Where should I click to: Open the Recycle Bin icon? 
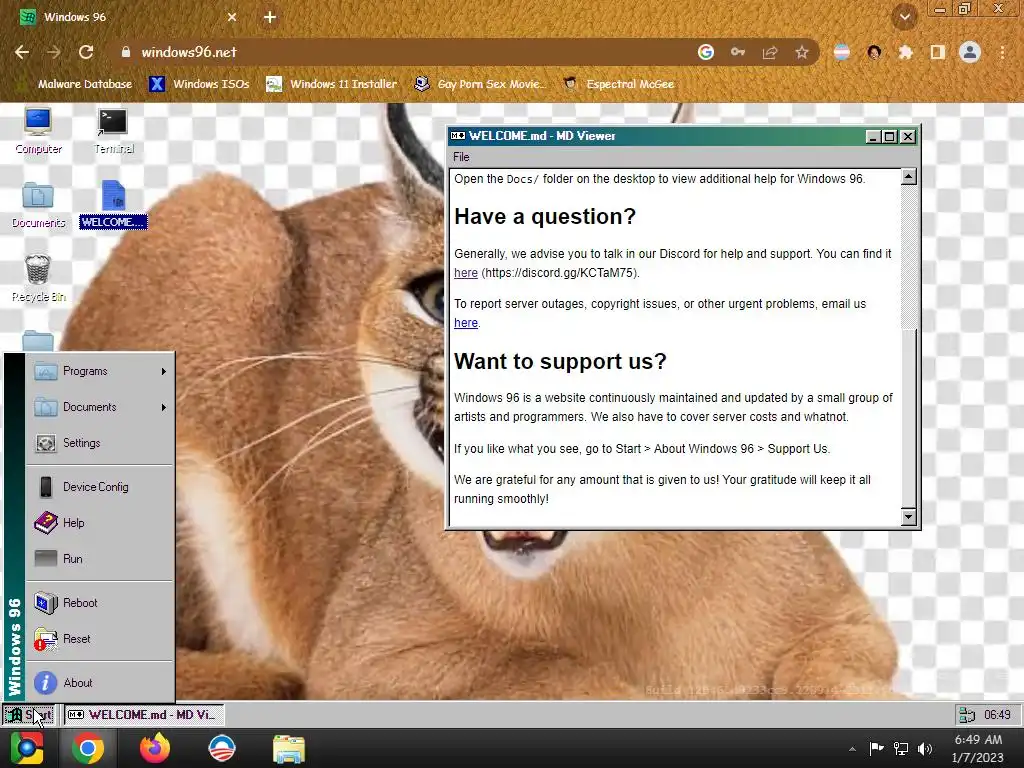click(38, 279)
